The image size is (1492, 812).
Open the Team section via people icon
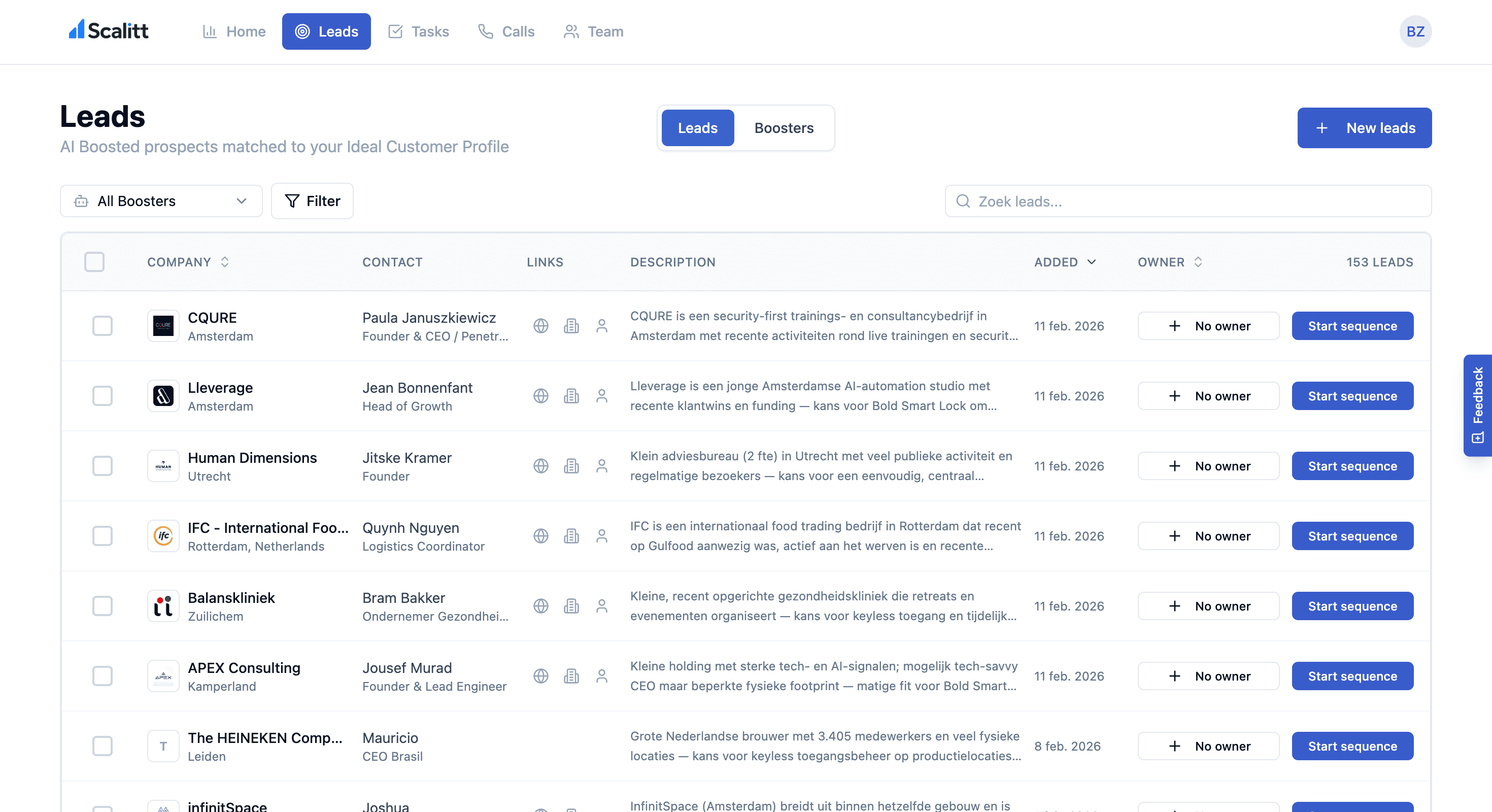pos(570,31)
